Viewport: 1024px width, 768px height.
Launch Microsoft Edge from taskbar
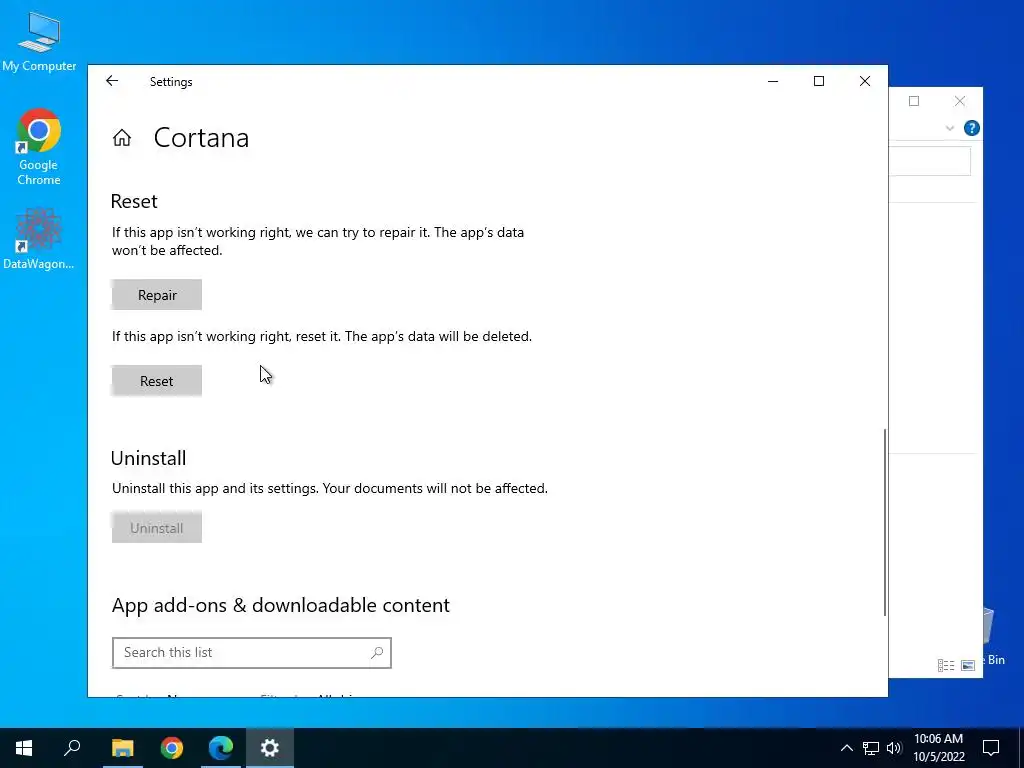(x=221, y=748)
